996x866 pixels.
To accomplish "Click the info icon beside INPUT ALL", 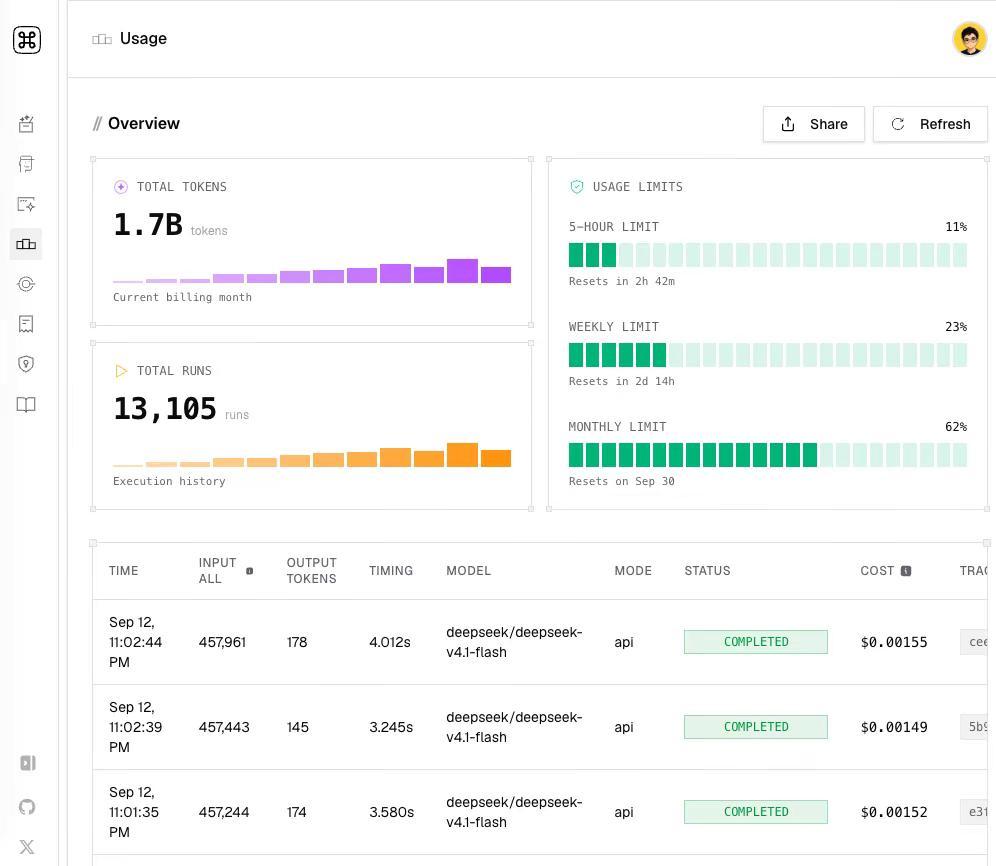I will 250,571.
